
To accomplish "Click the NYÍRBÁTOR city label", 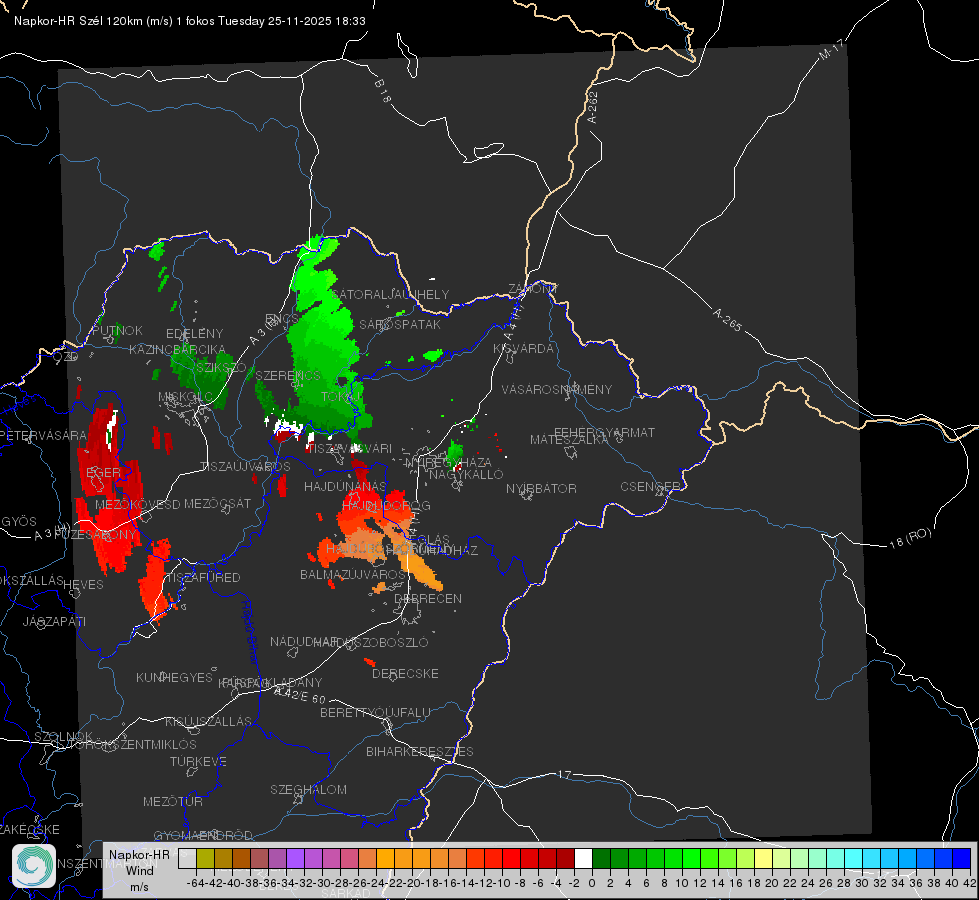I will 541,488.
